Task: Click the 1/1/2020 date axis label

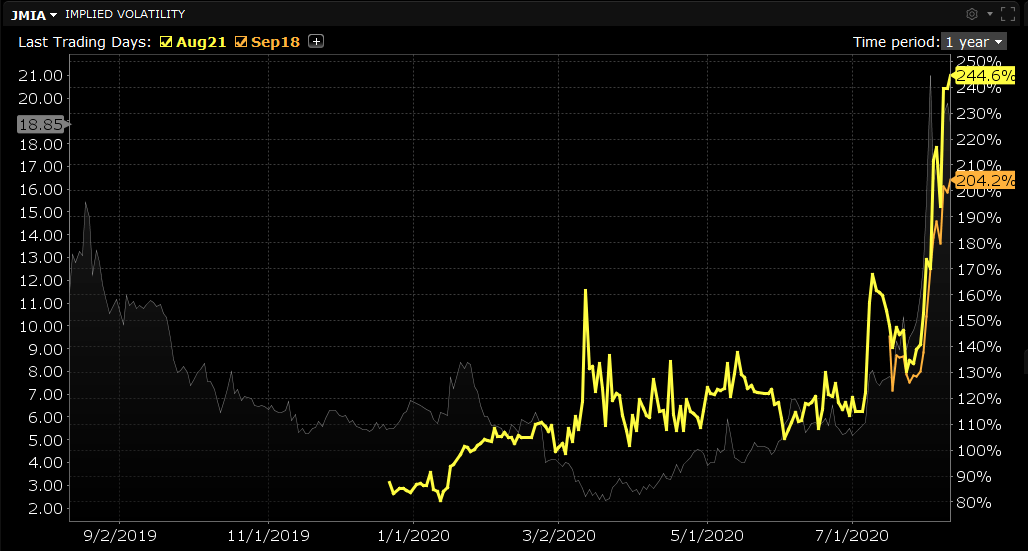Action: pos(413,535)
